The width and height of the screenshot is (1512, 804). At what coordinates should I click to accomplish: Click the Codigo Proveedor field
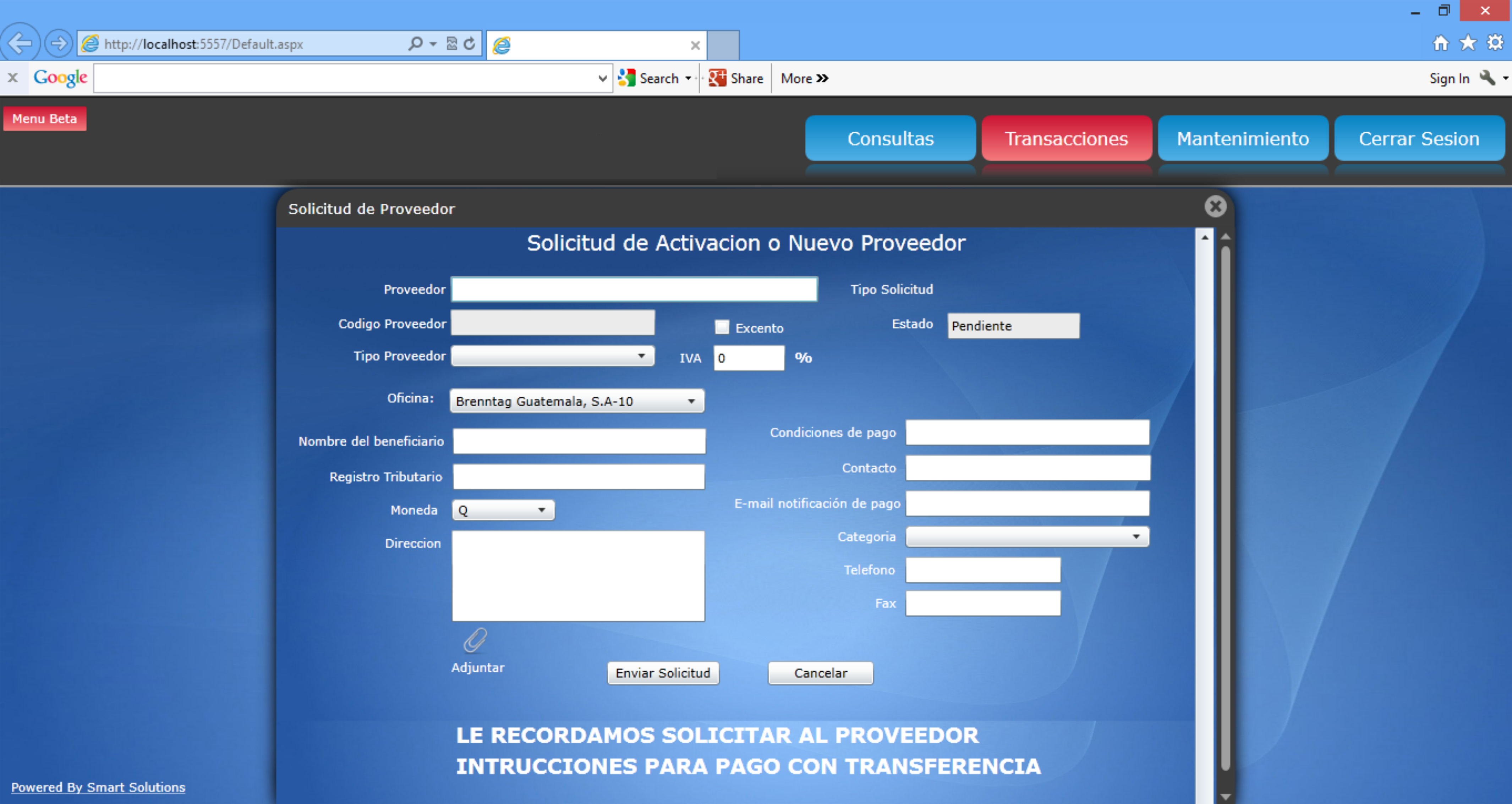pyautogui.click(x=553, y=323)
